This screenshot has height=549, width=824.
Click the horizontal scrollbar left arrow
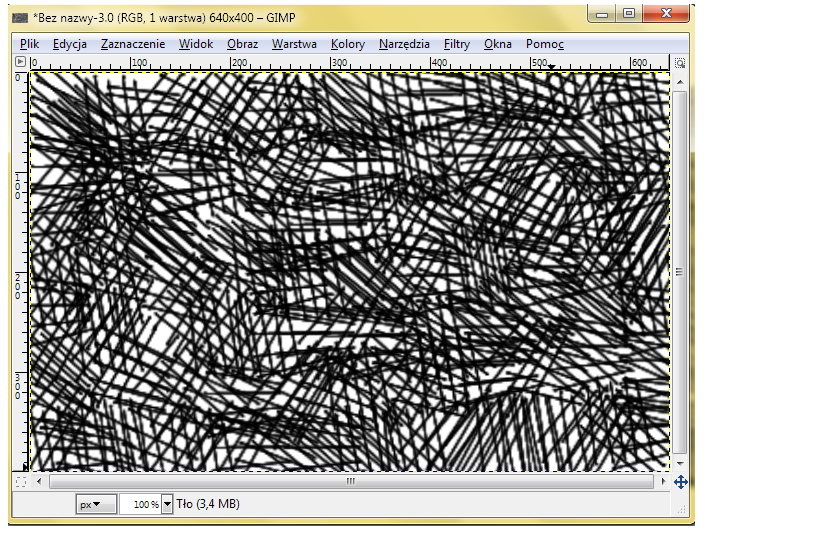[x=39, y=481]
